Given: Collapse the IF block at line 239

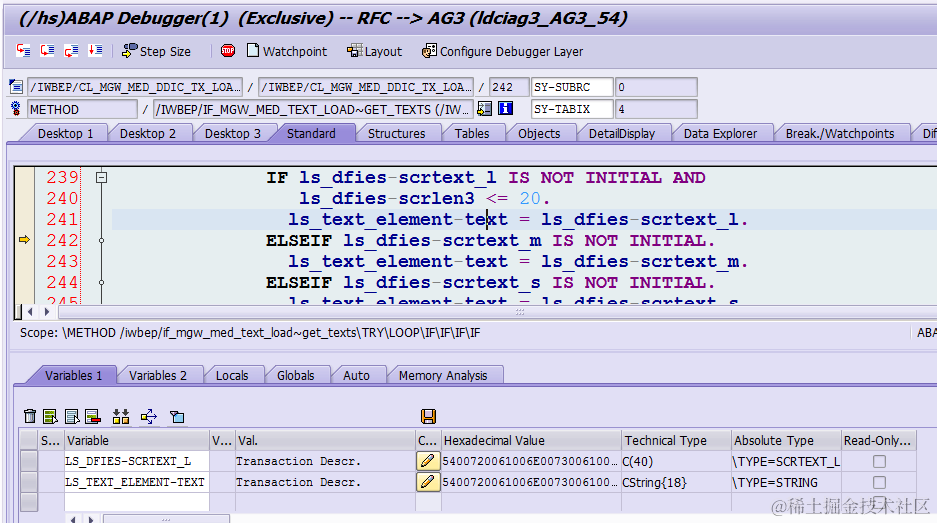Looking at the screenshot, I should pos(102,178).
